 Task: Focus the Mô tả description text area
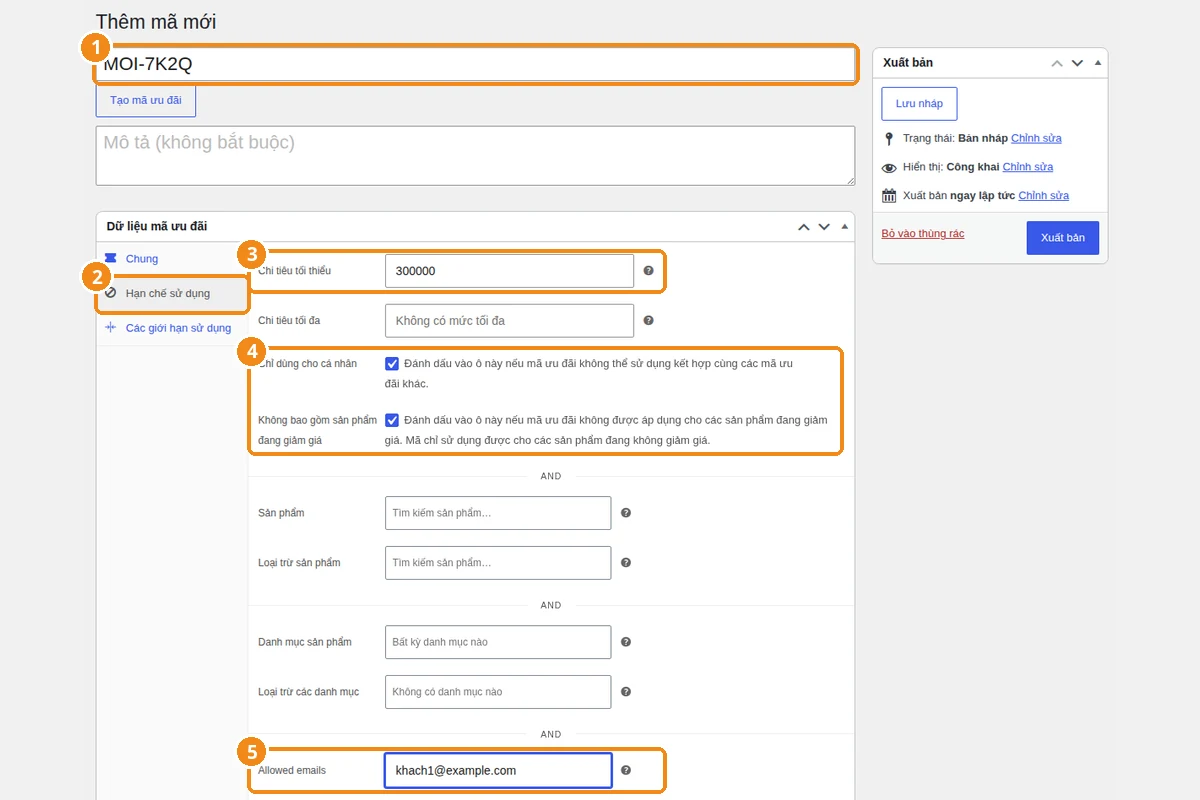(475, 156)
